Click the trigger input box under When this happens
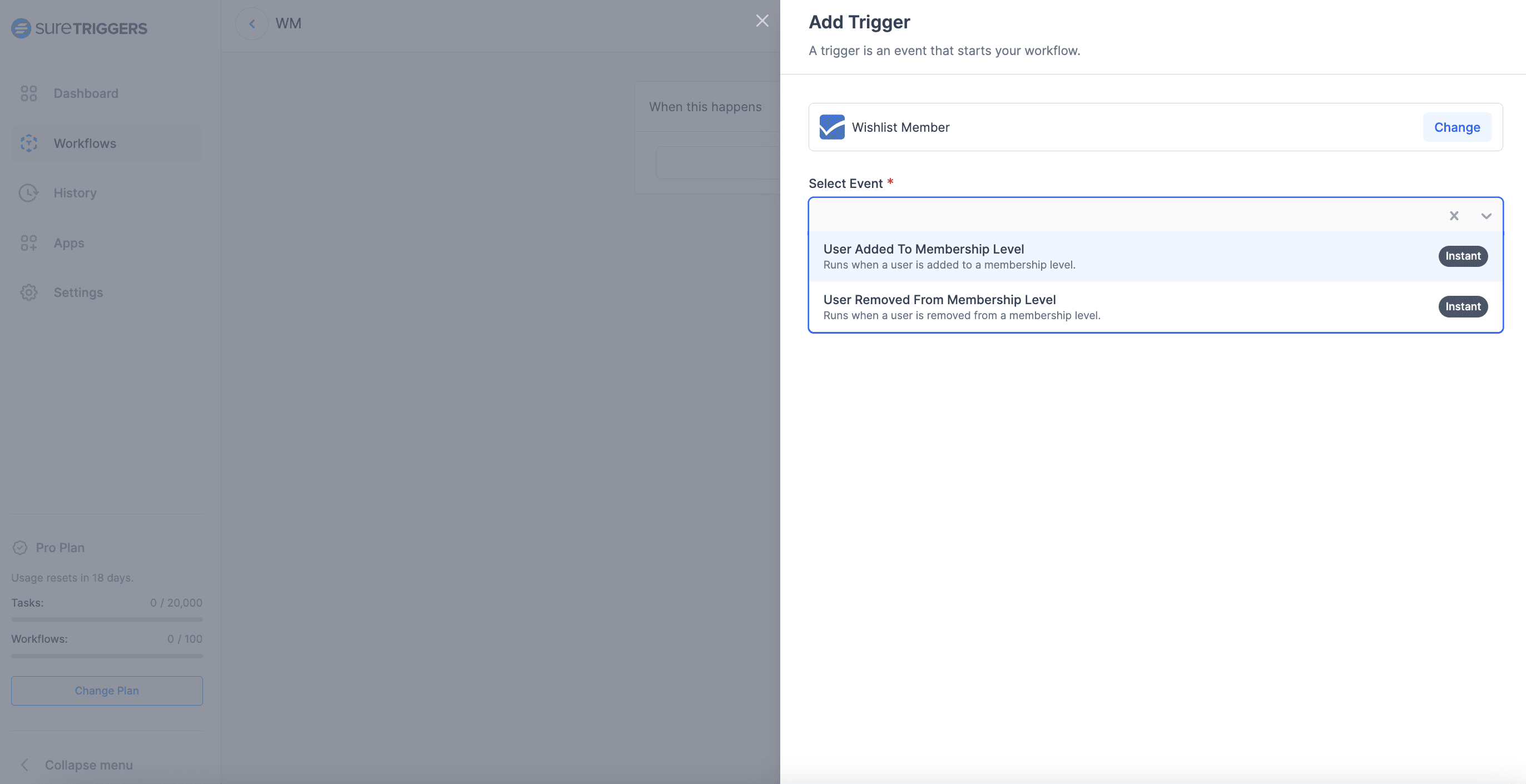This screenshot has height=784, width=1526. pos(718,163)
